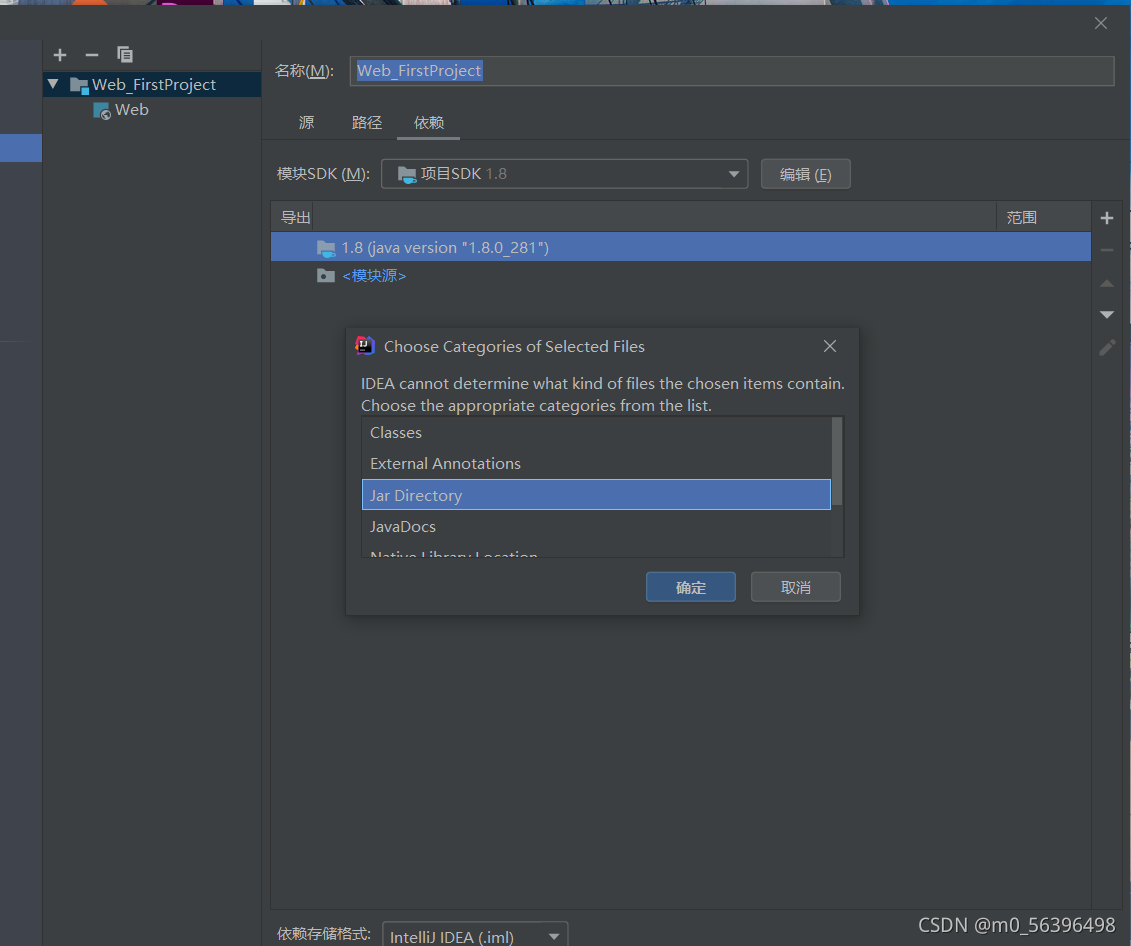Copy the module via the copy icon

coord(123,55)
